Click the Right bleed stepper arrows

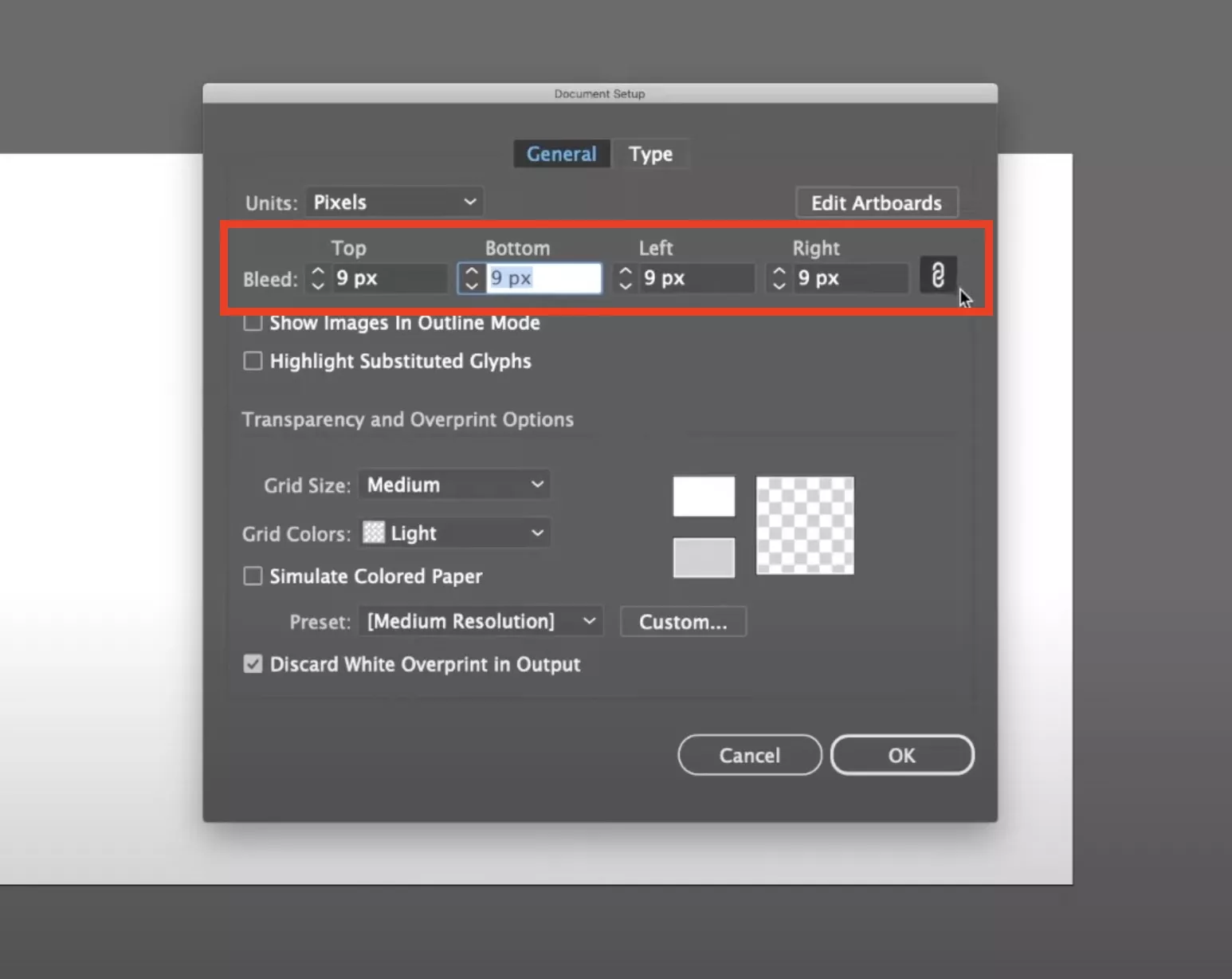tap(779, 278)
